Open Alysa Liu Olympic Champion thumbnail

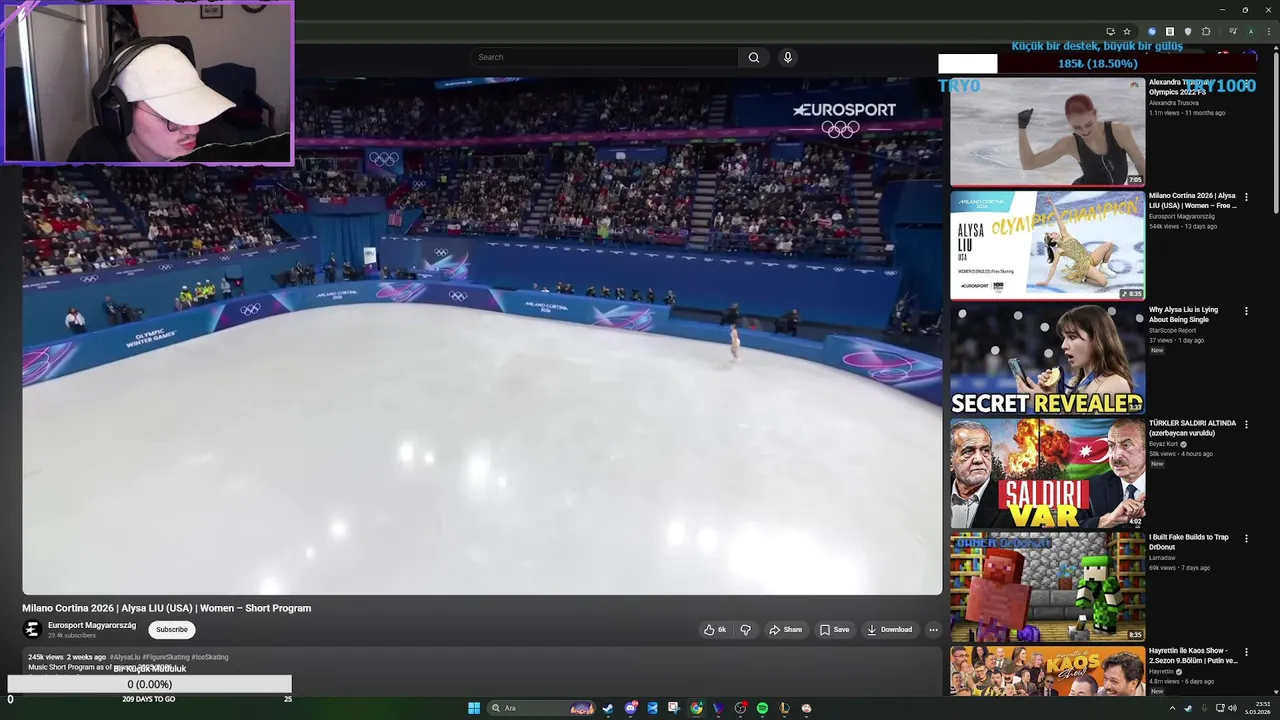pyautogui.click(x=1047, y=246)
